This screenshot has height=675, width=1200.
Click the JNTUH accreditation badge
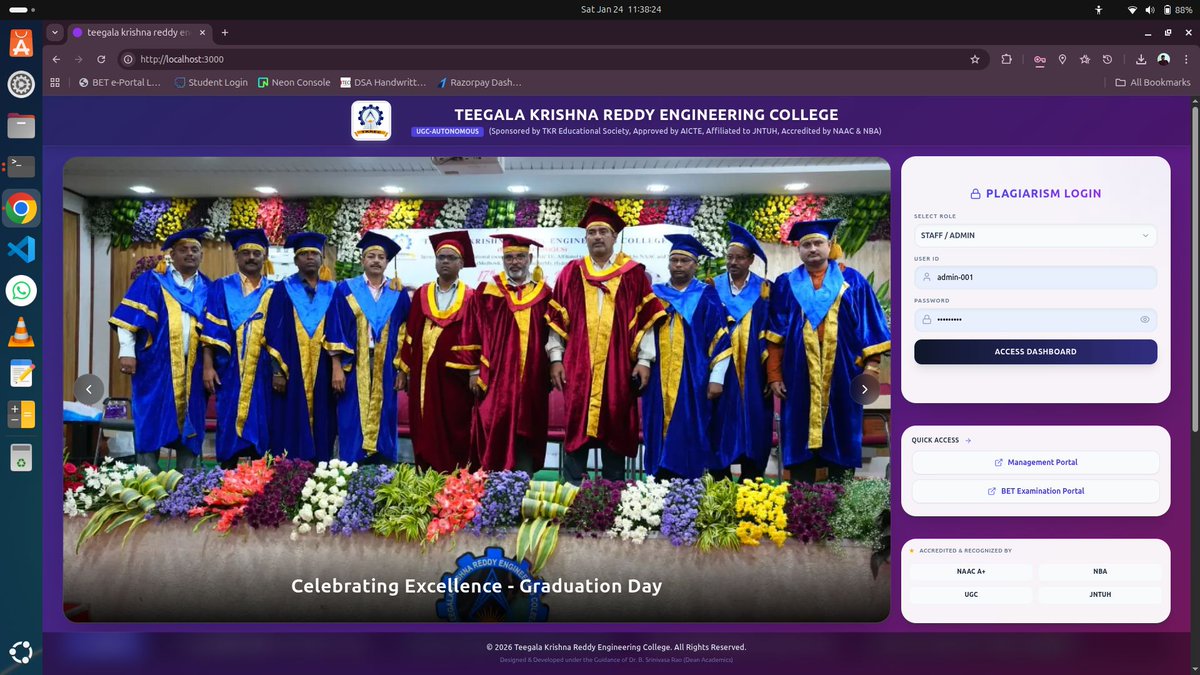coord(1100,594)
